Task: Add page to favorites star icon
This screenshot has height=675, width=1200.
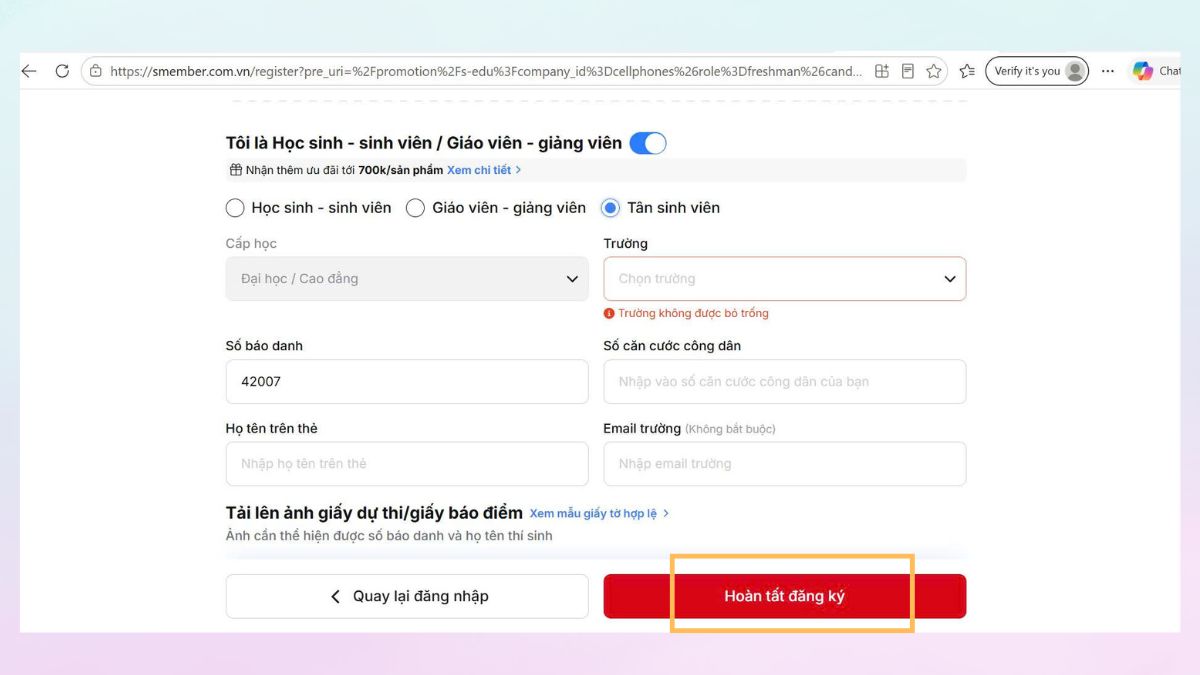Action: coord(934,71)
